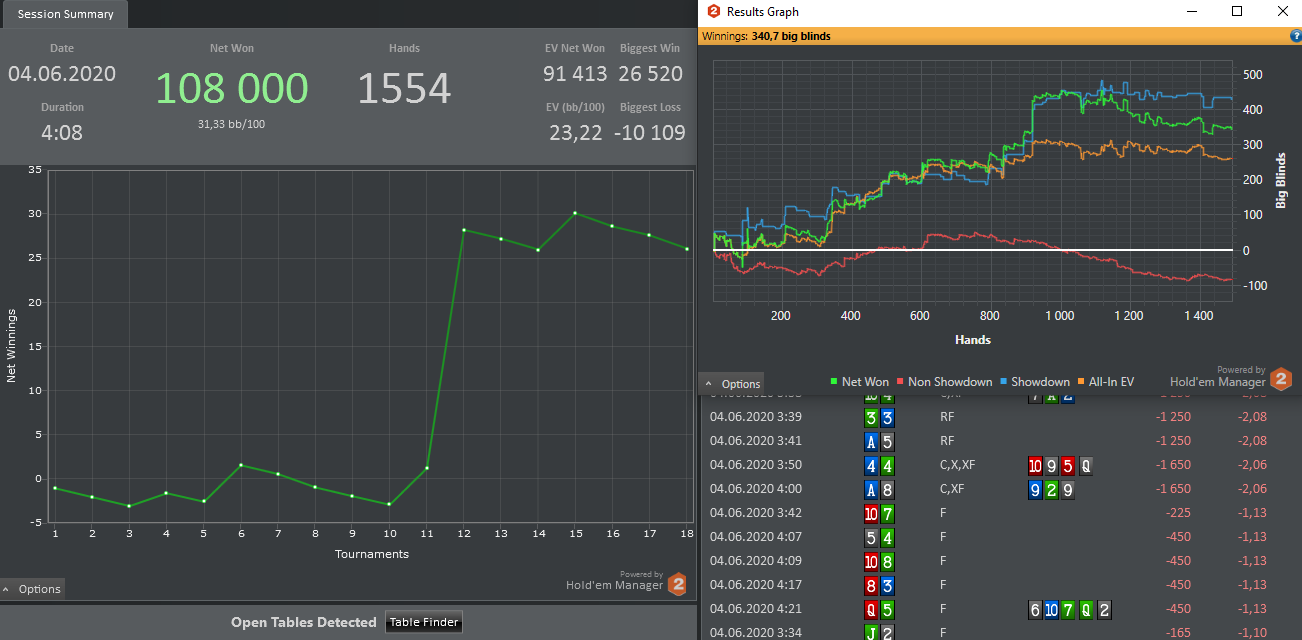Viewport: 1302px width, 640px height.
Task: Click the C,XF action text in 4:00 row
Action: click(953, 489)
